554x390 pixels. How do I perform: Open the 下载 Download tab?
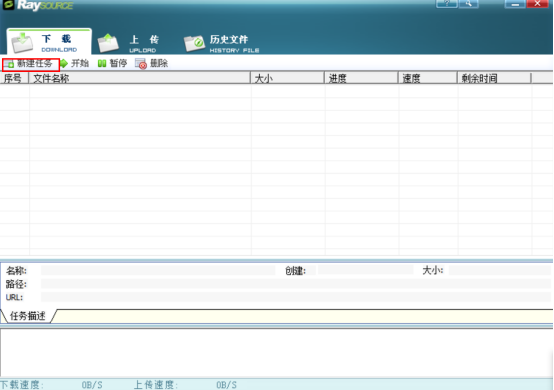pyautogui.click(x=49, y=42)
